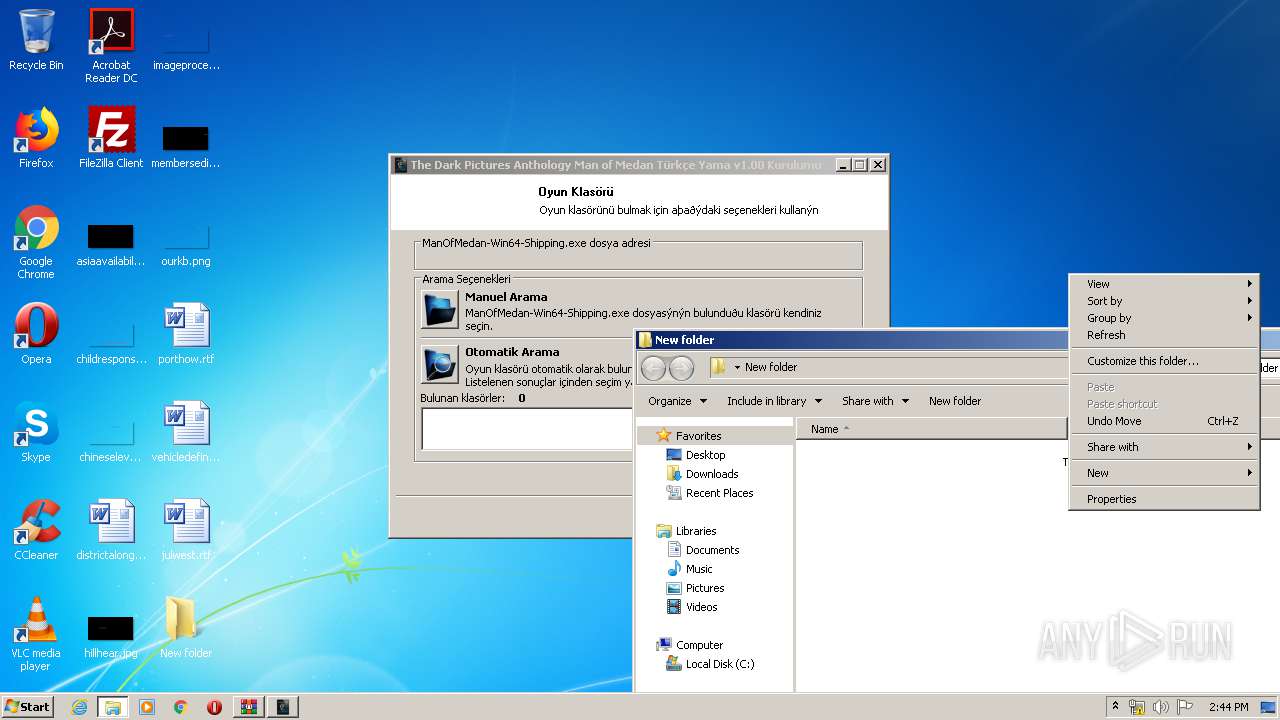Show hidden tray icons arrow
This screenshot has height=720, width=1280.
(x=1116, y=706)
